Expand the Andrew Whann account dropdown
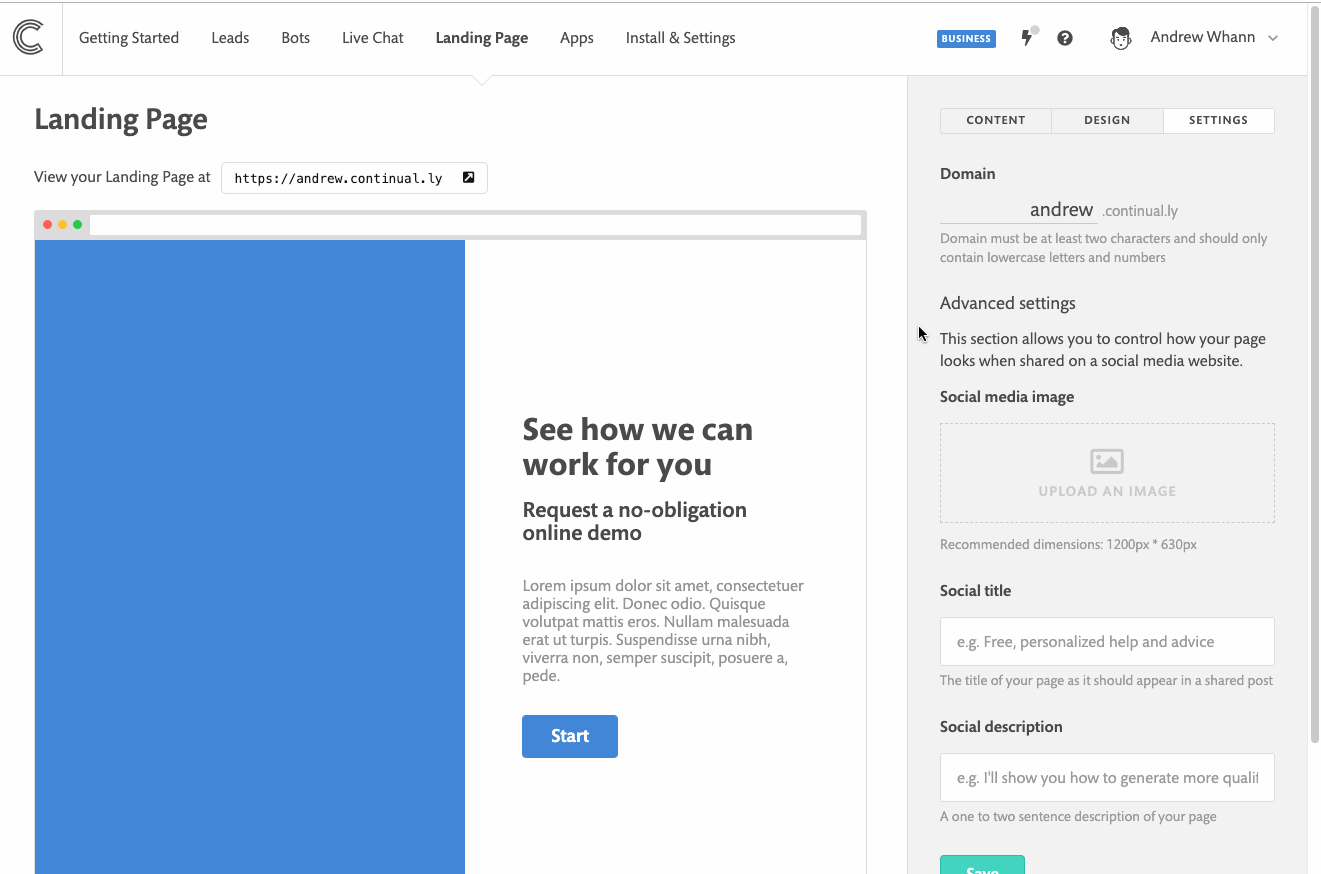The image size is (1321, 874). (x=1272, y=38)
